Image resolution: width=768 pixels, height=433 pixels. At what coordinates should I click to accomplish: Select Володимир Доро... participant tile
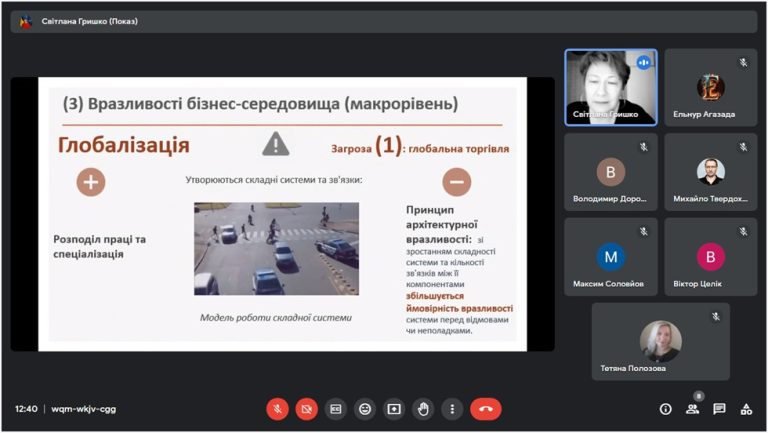[611, 172]
